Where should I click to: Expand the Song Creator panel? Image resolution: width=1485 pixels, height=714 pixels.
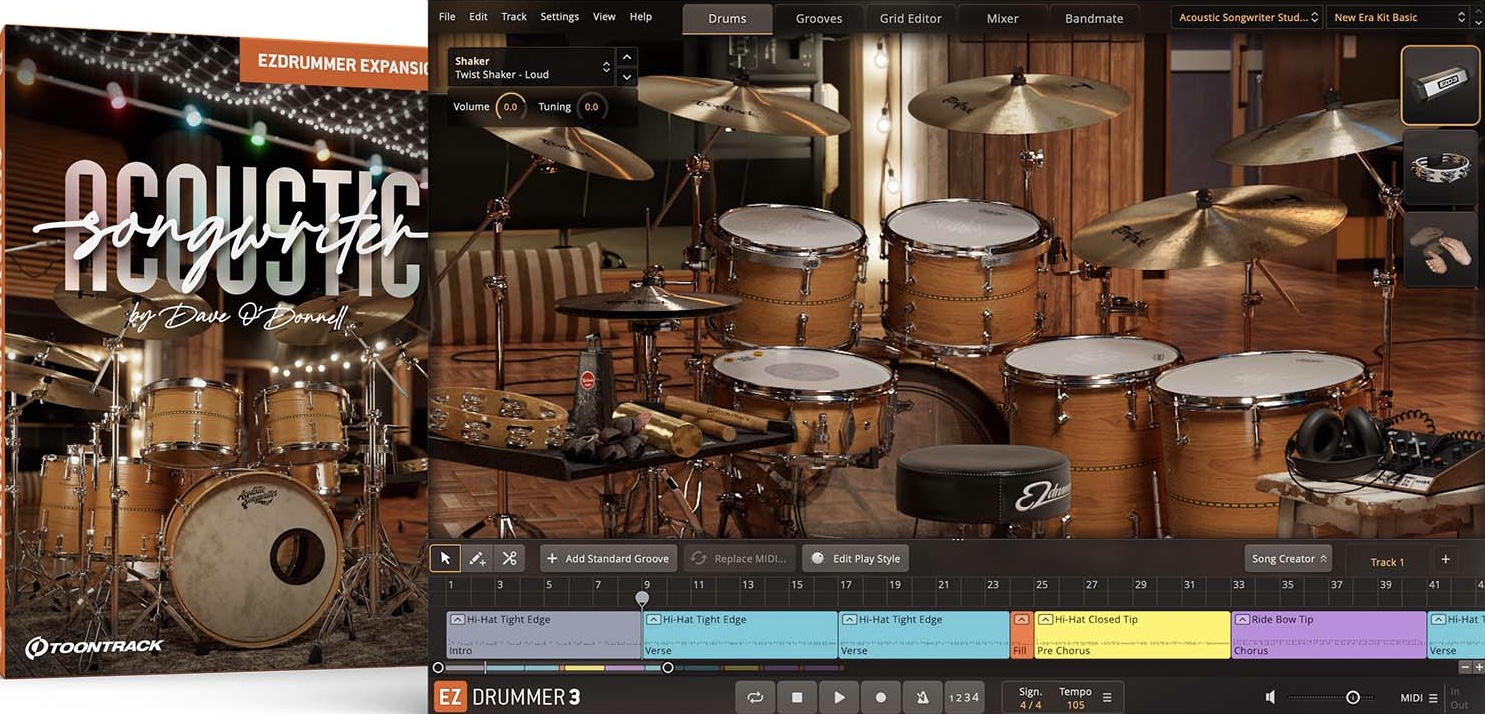pyautogui.click(x=1289, y=559)
